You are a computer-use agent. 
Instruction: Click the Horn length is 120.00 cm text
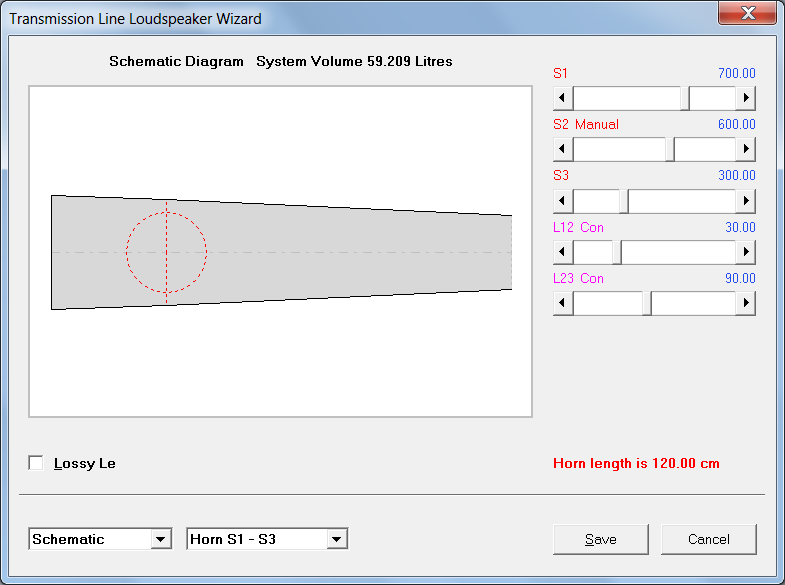(x=636, y=463)
